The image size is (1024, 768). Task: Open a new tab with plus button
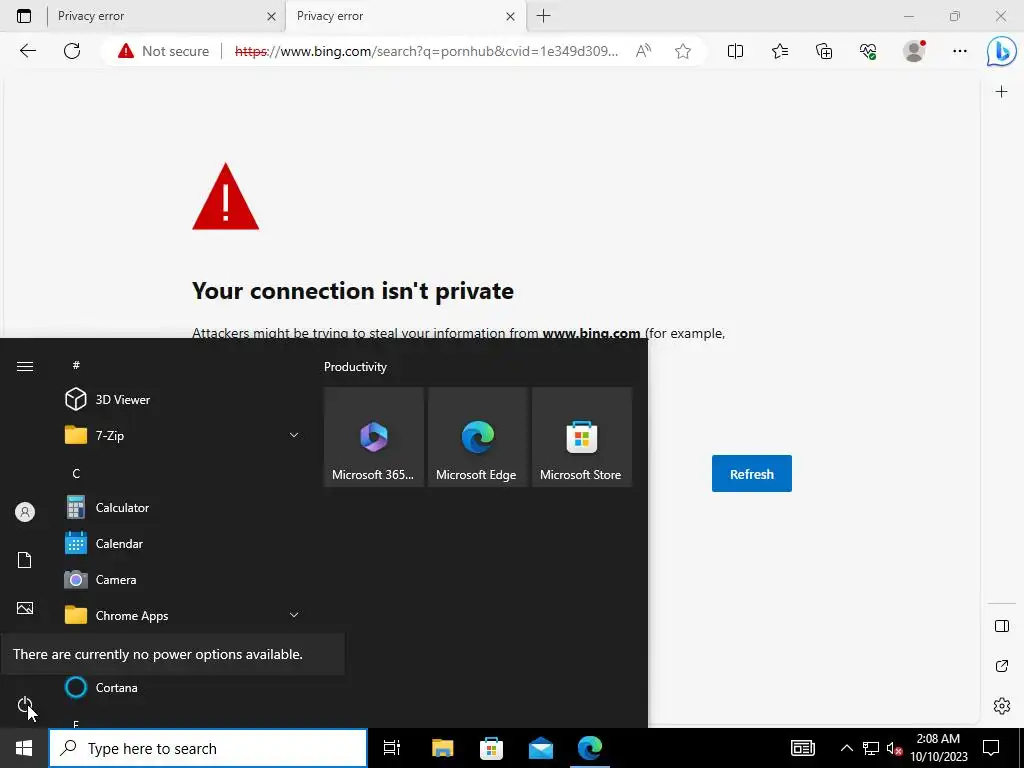coord(543,16)
